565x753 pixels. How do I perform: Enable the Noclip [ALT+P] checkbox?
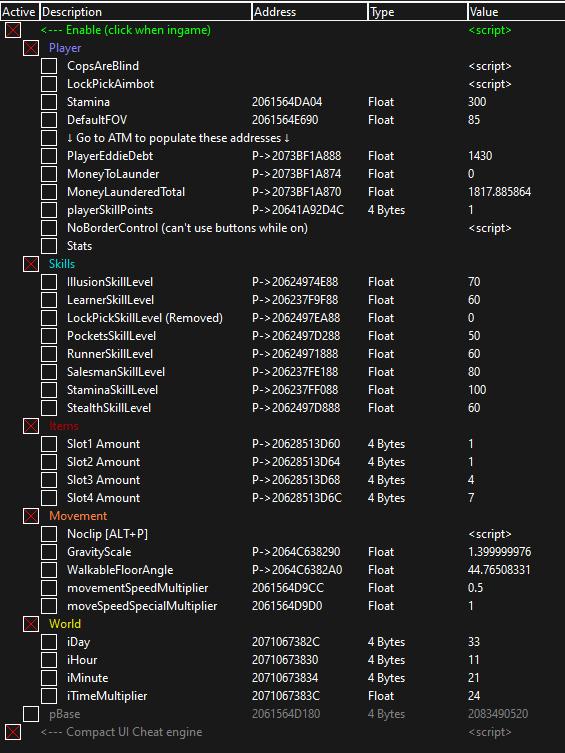pyautogui.click(x=49, y=534)
